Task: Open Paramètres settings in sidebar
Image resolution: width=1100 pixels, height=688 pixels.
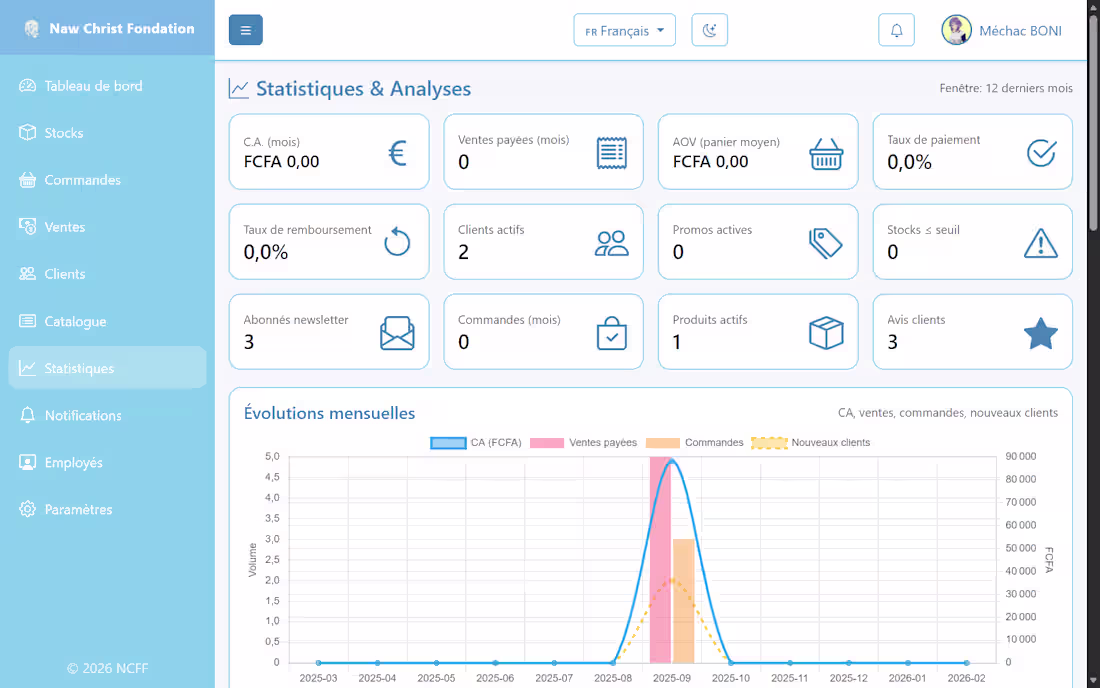Action: coord(107,509)
